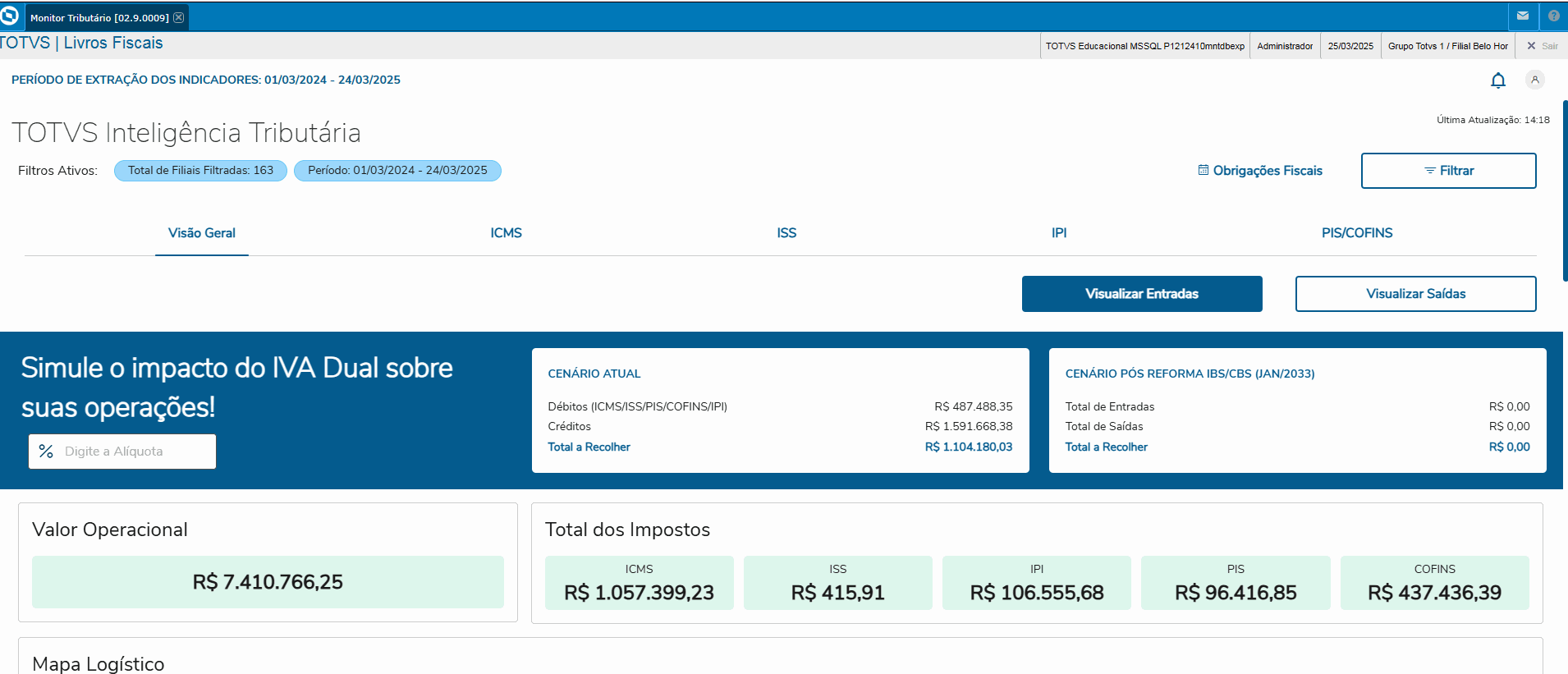
Task: Click the CENÁRIO PÓS REFORMA IBS/CBS title
Action: [x=1190, y=374]
